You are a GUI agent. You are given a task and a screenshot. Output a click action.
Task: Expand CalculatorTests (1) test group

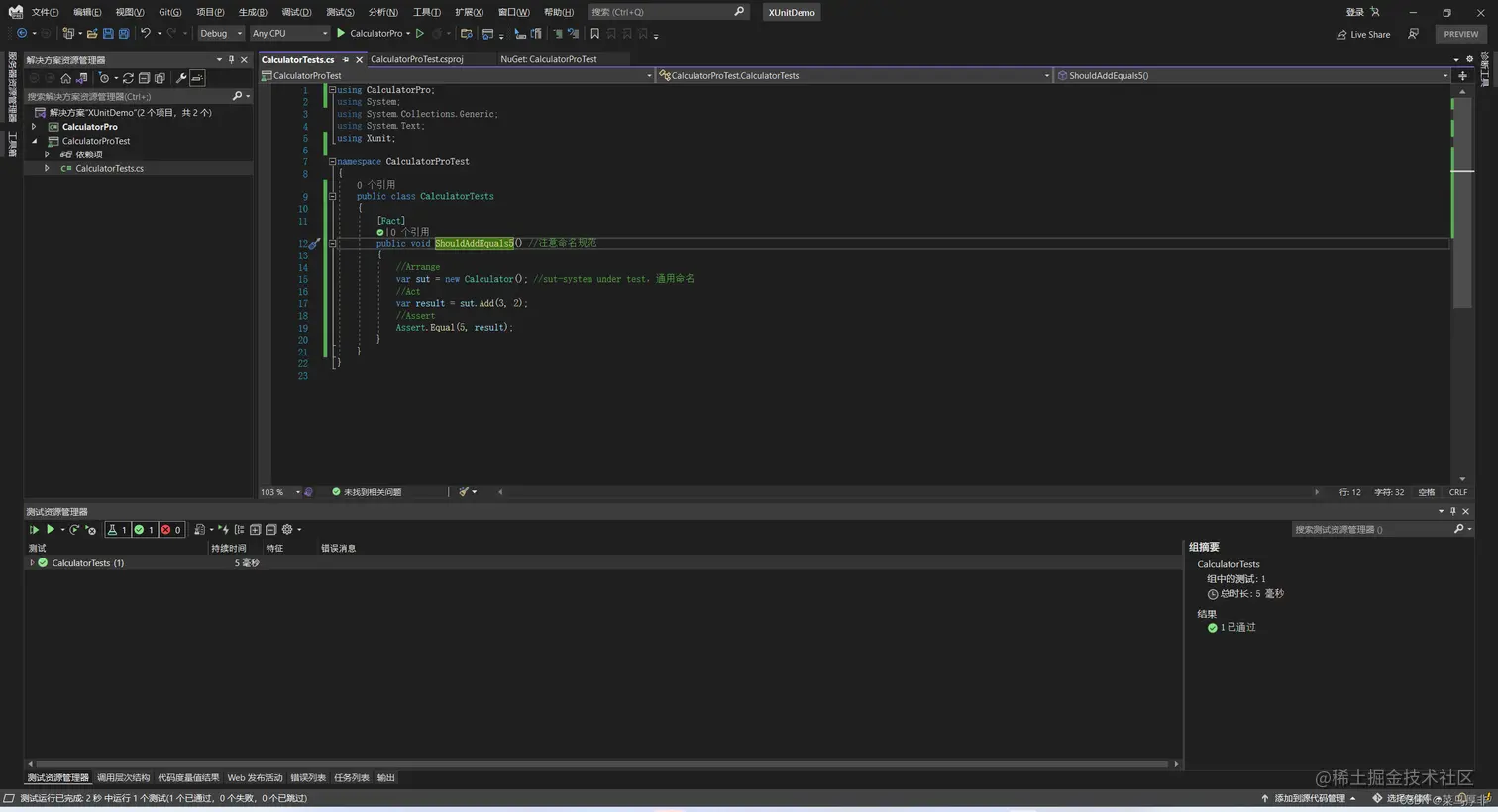(32, 562)
